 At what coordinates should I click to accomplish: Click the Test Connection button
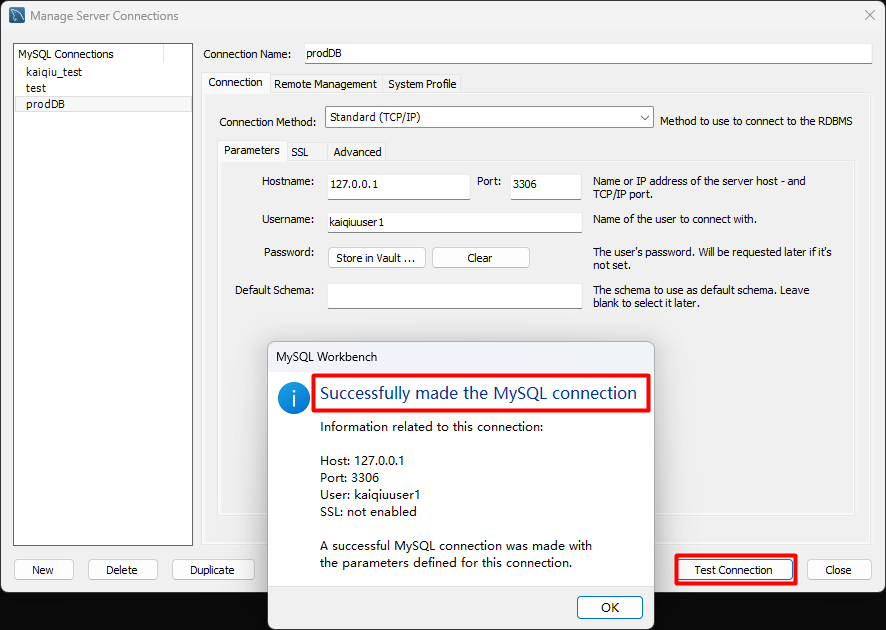coord(733,570)
